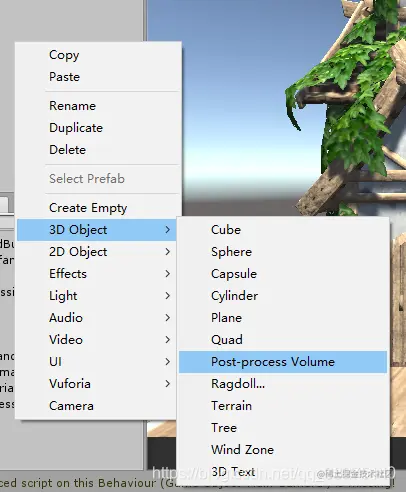406x492 pixels.
Task: Choose Paste from the context menu
Action: (x=98, y=77)
